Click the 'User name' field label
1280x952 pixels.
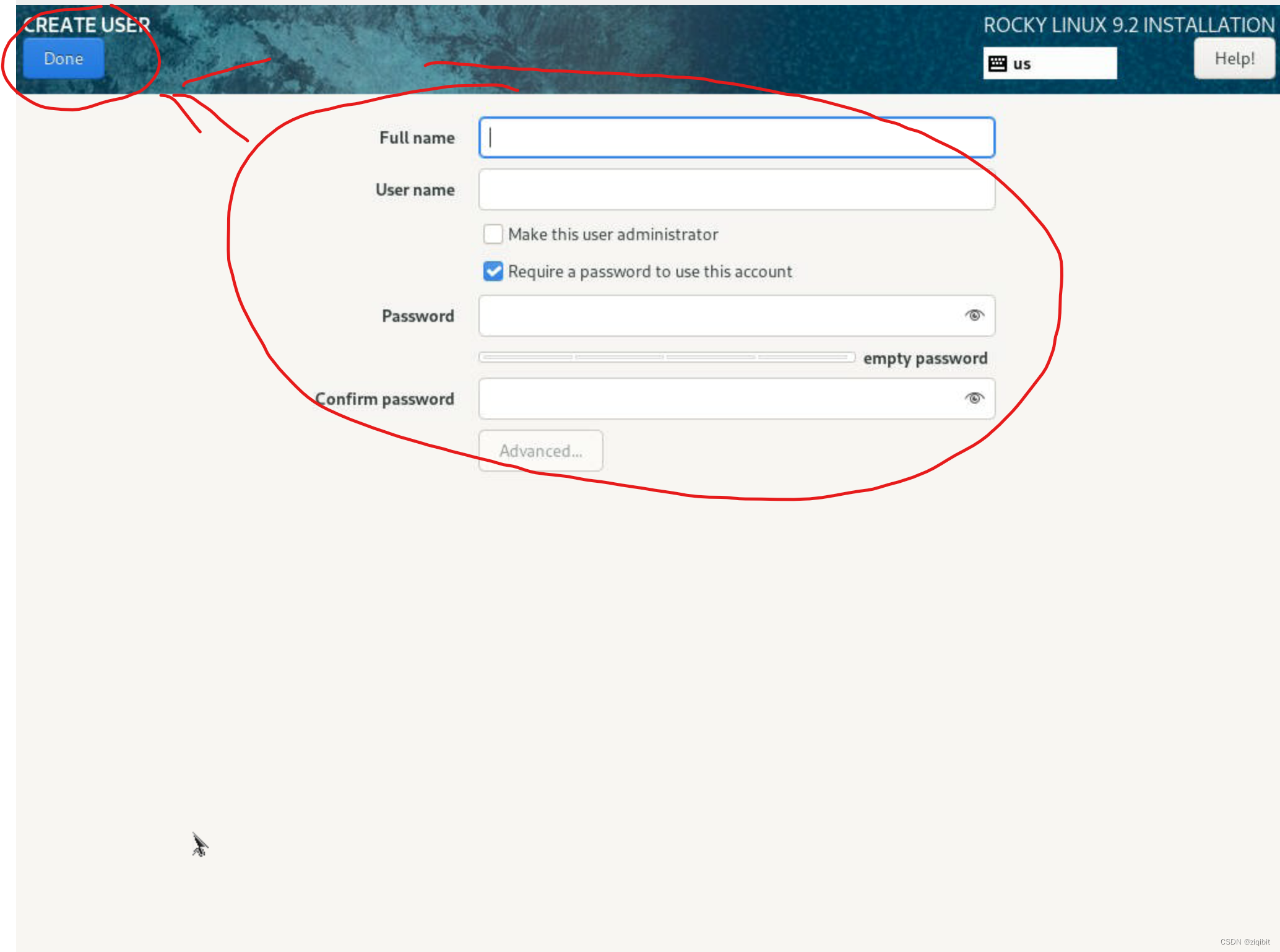[415, 189]
